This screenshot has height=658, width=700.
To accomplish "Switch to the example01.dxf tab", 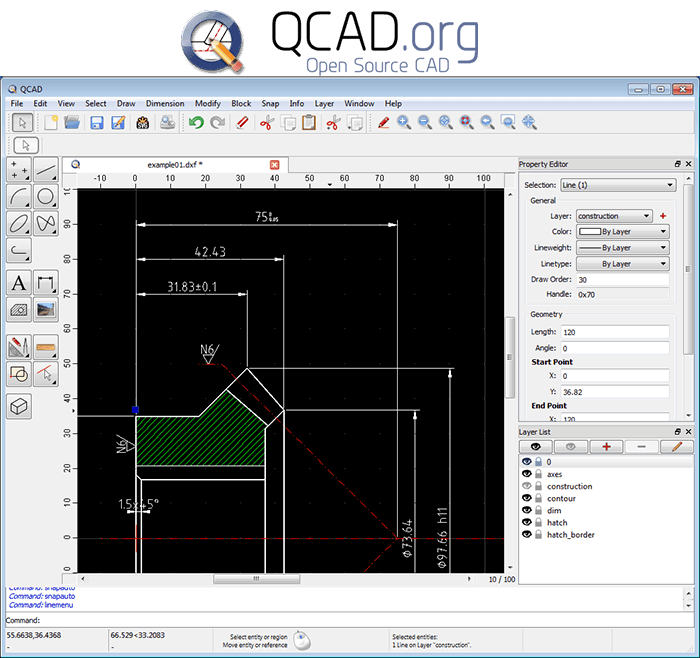I will click(175, 165).
